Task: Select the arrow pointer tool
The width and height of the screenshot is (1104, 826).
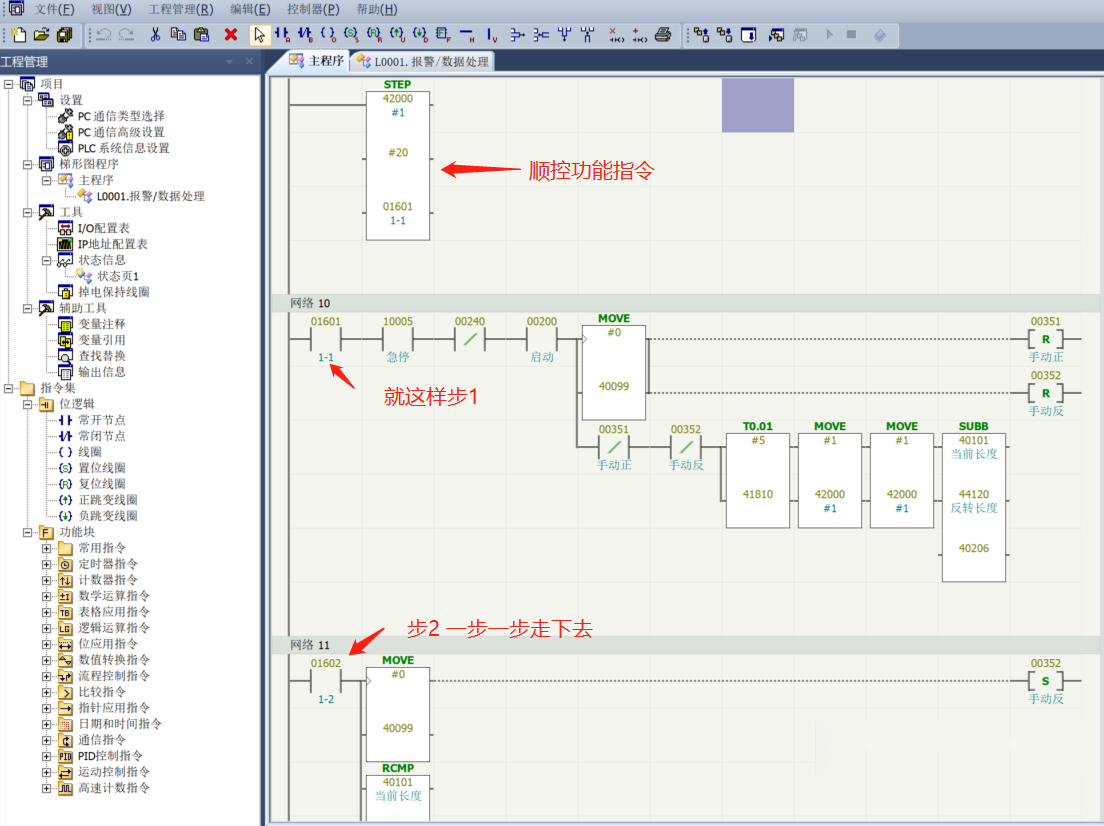Action: pos(259,35)
